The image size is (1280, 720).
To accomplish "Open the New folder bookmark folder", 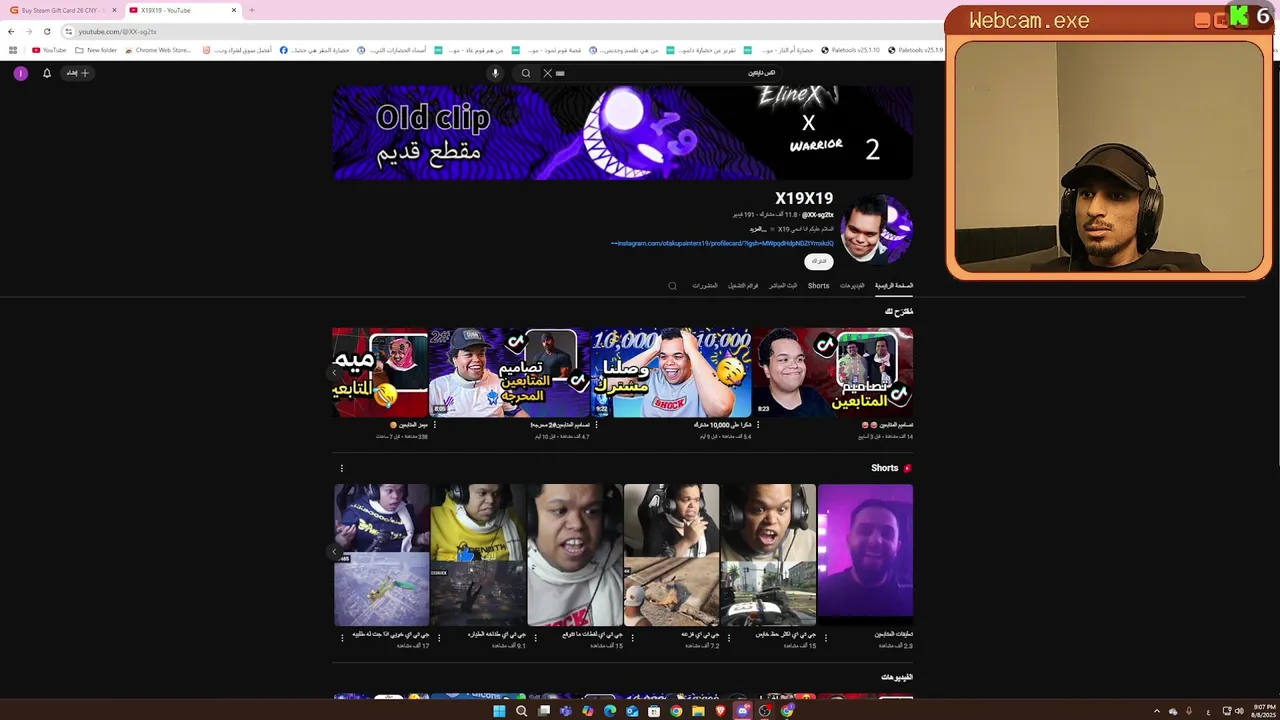I will pyautogui.click(x=96, y=50).
